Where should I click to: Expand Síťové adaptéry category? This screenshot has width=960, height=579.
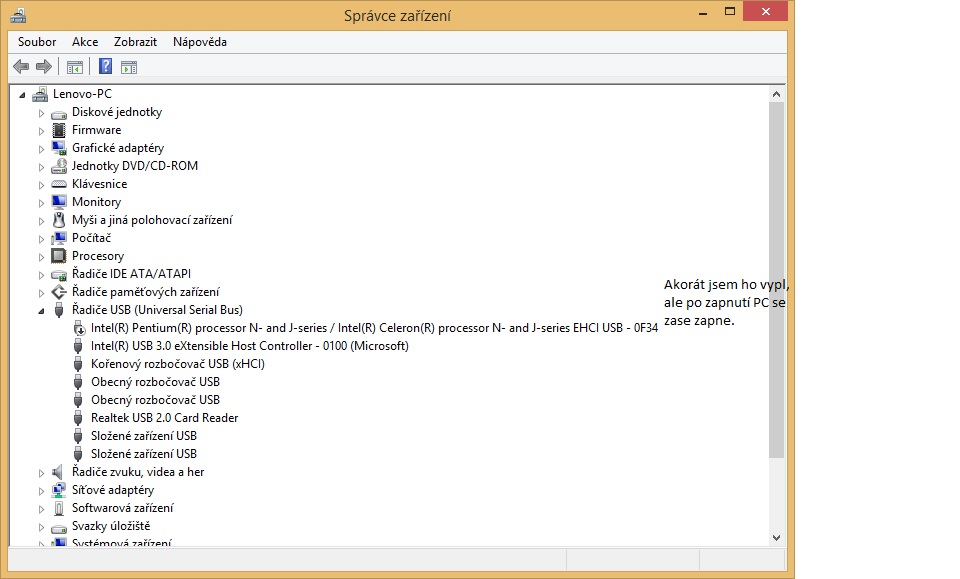(42, 491)
